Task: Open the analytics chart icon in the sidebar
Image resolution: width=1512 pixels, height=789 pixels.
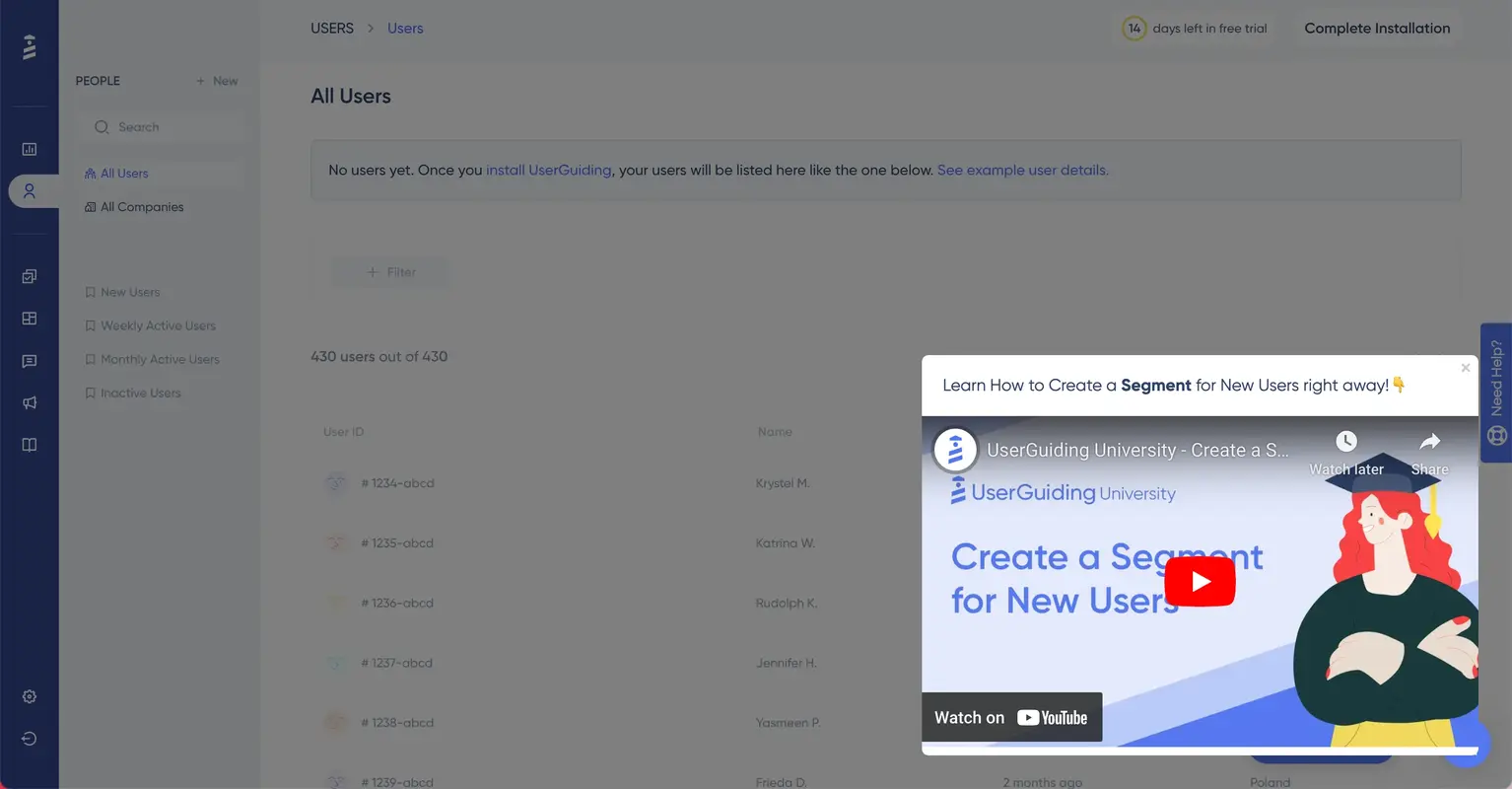Action: 30,149
